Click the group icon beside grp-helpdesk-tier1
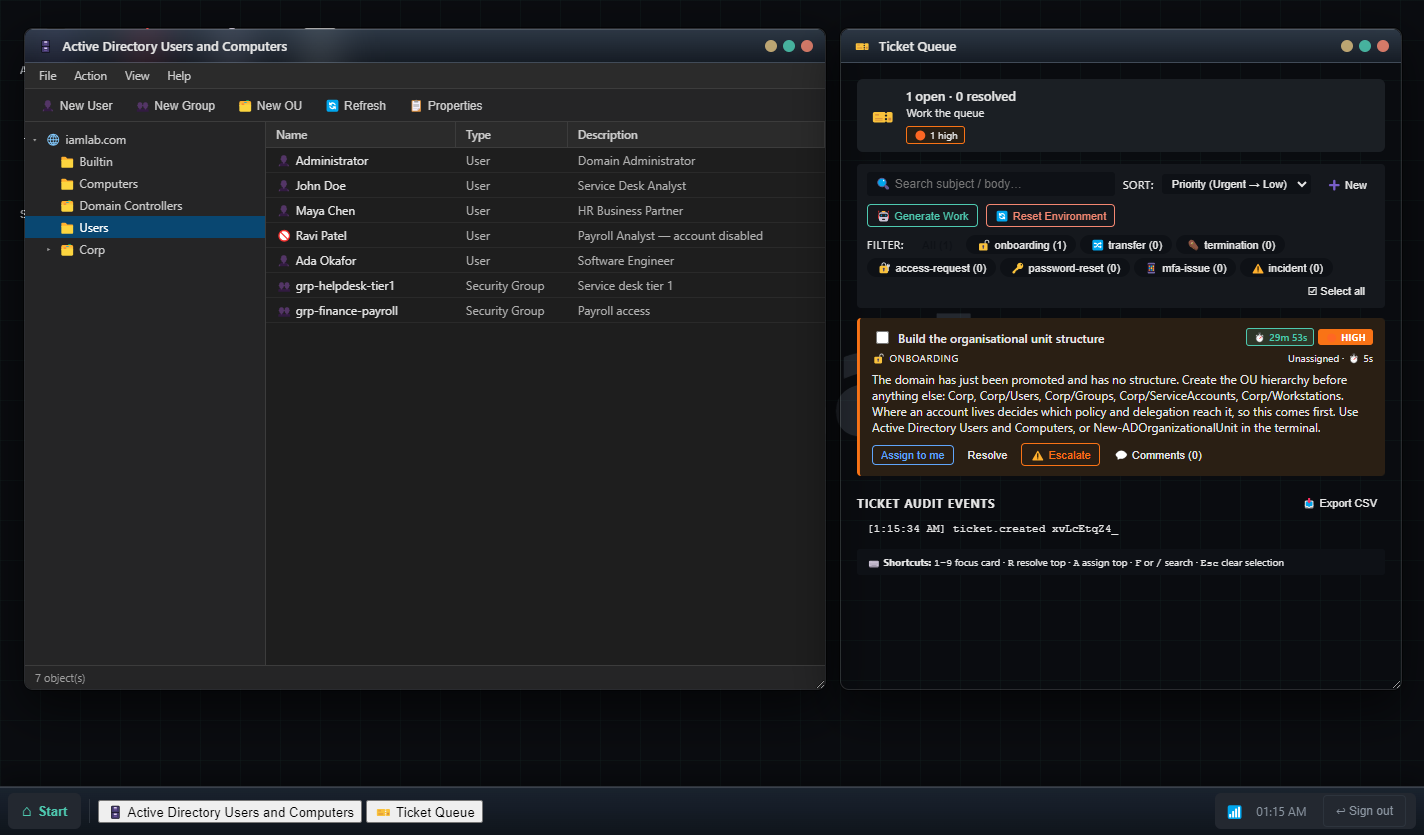 point(284,286)
